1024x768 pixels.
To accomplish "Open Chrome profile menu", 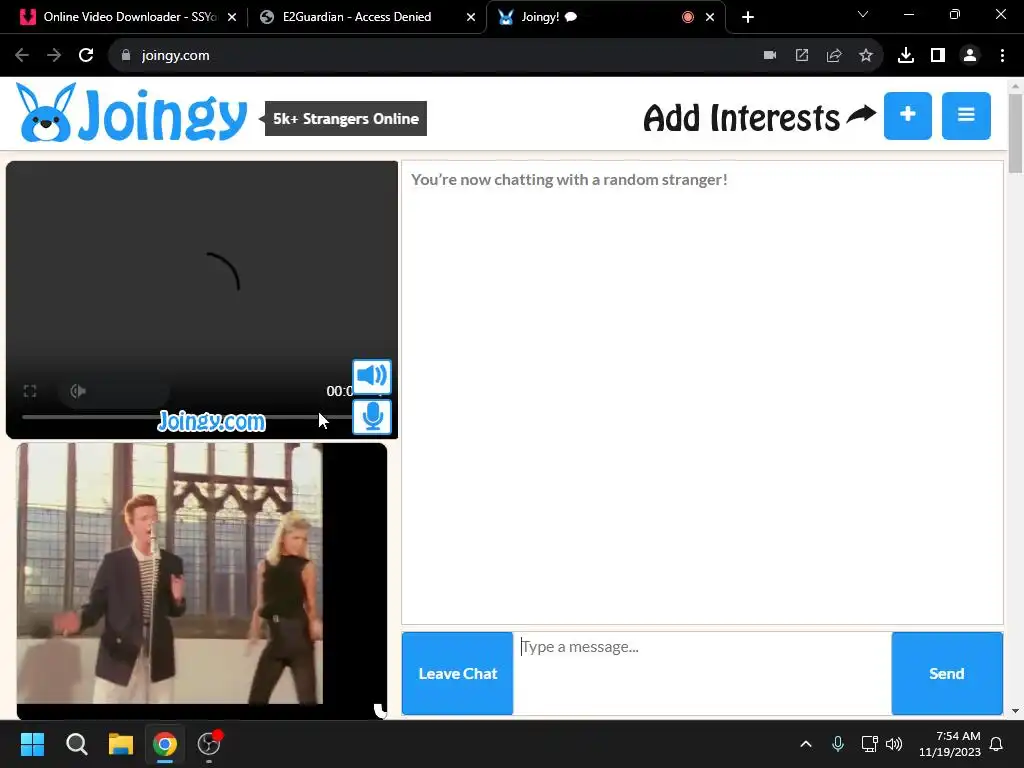I will point(970,56).
